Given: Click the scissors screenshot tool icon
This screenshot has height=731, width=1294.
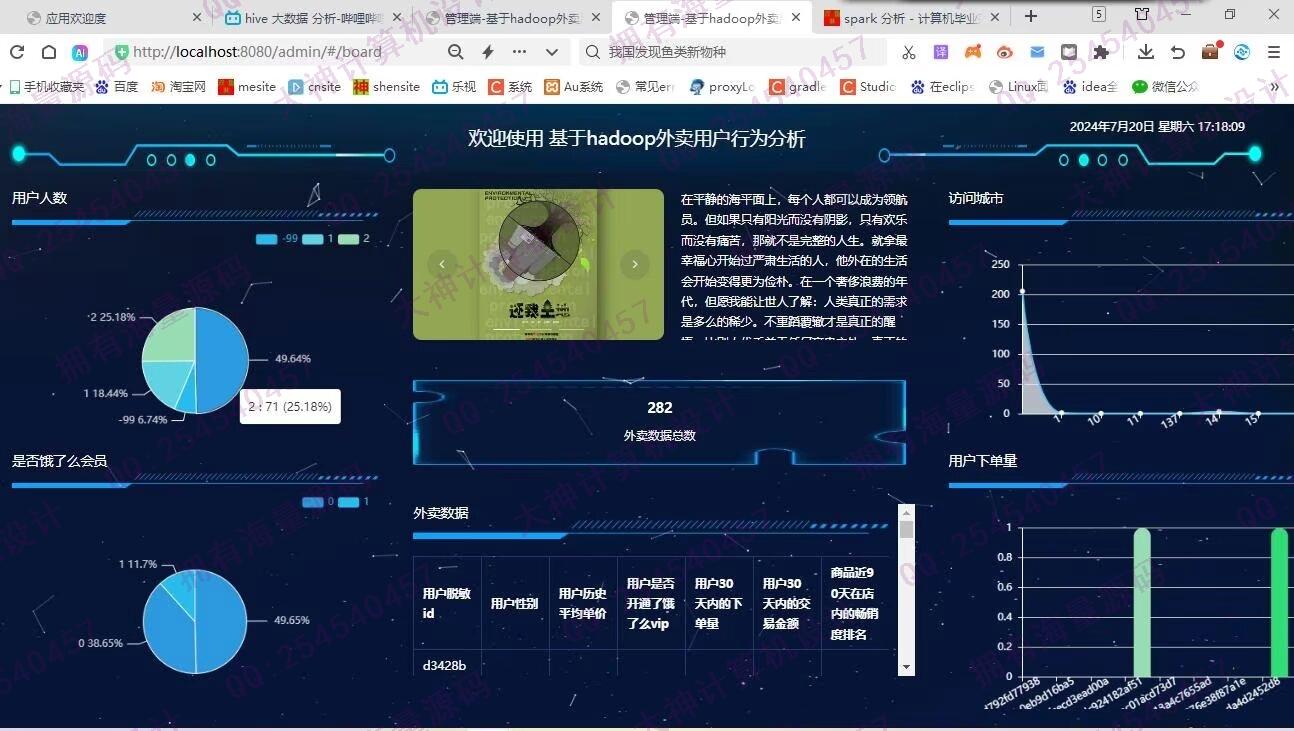Looking at the screenshot, I should pyautogui.click(x=908, y=52).
